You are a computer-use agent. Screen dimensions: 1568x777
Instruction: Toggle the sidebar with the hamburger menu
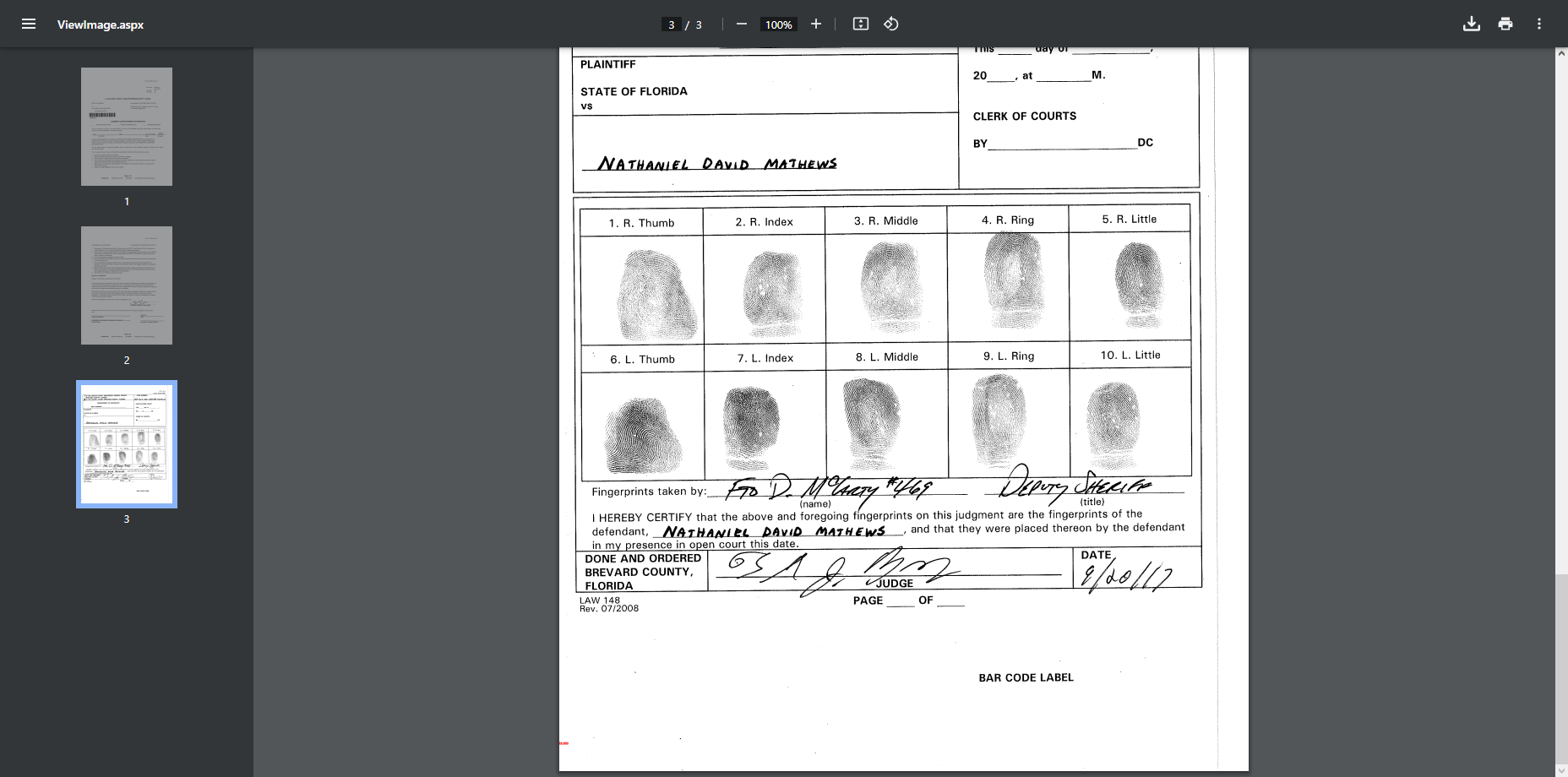click(29, 24)
